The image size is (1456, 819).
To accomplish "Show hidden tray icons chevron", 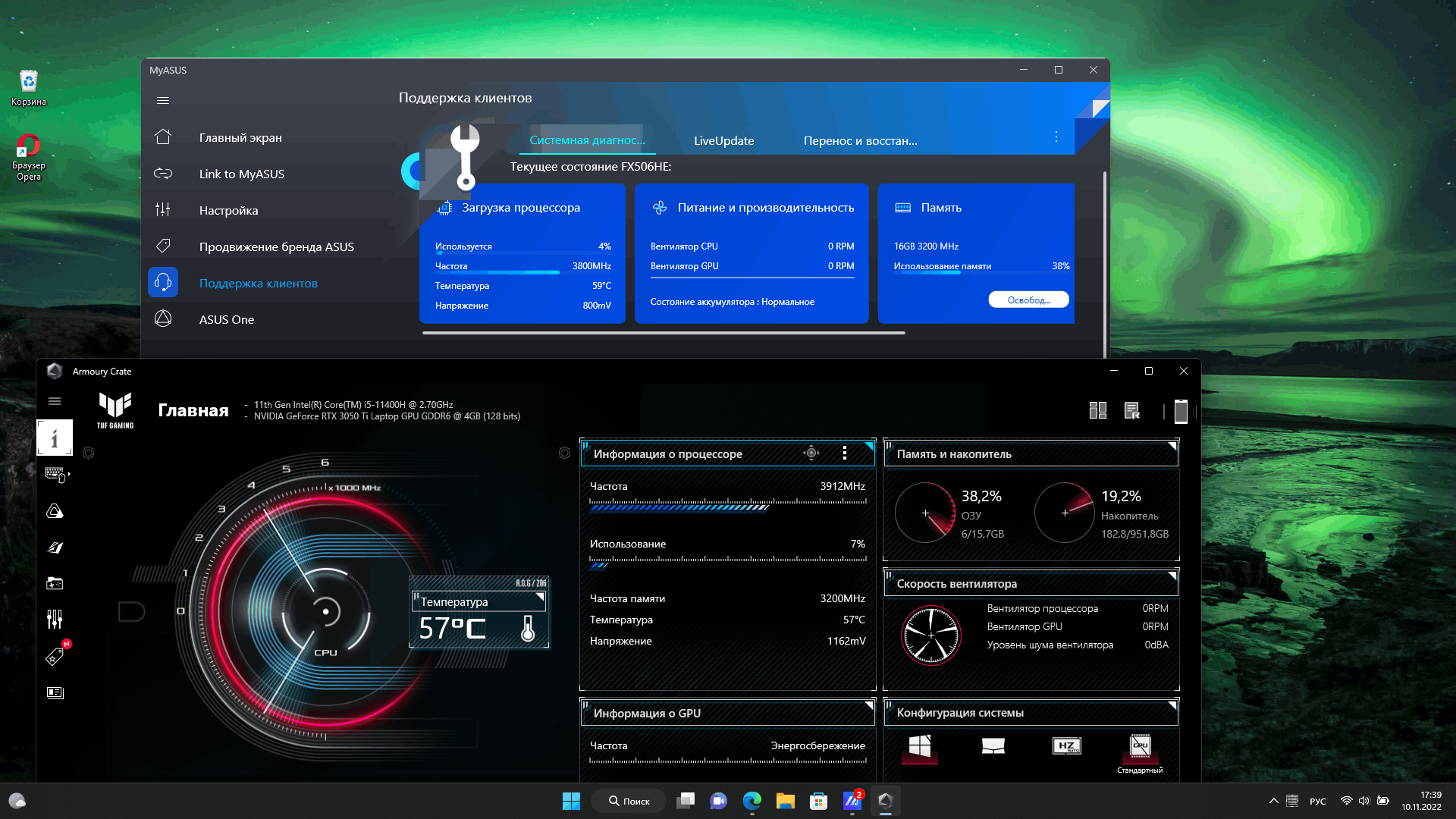I will (1274, 801).
